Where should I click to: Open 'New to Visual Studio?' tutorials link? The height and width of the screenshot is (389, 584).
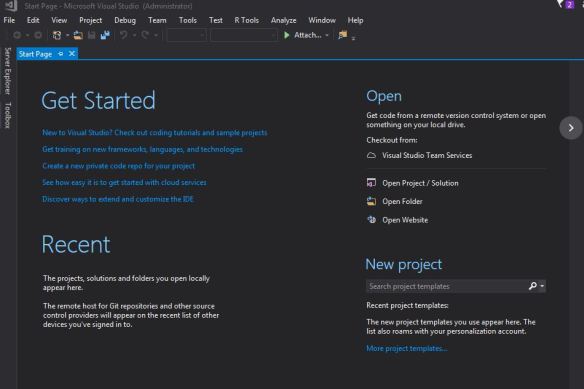(155, 132)
